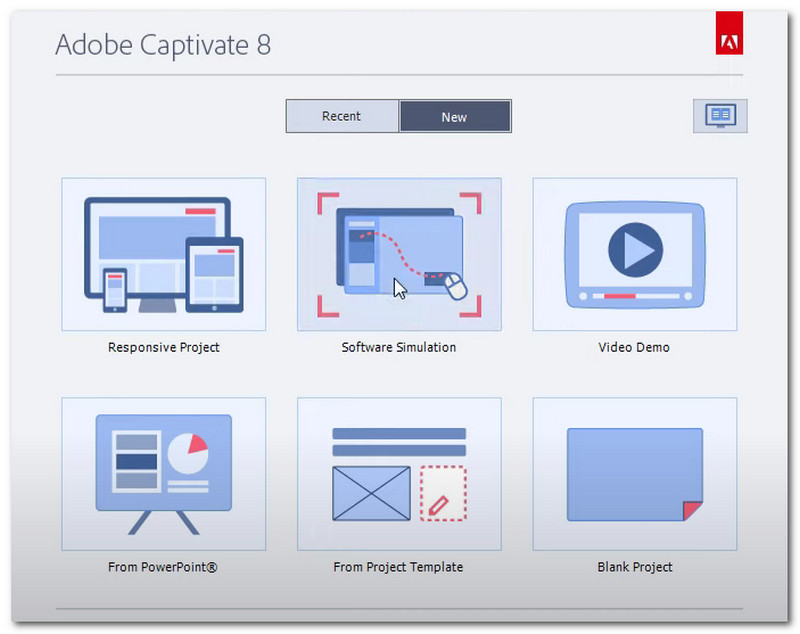This screenshot has height=634, width=800.
Task: Click the From PowerPoint® label
Action: tap(163, 567)
